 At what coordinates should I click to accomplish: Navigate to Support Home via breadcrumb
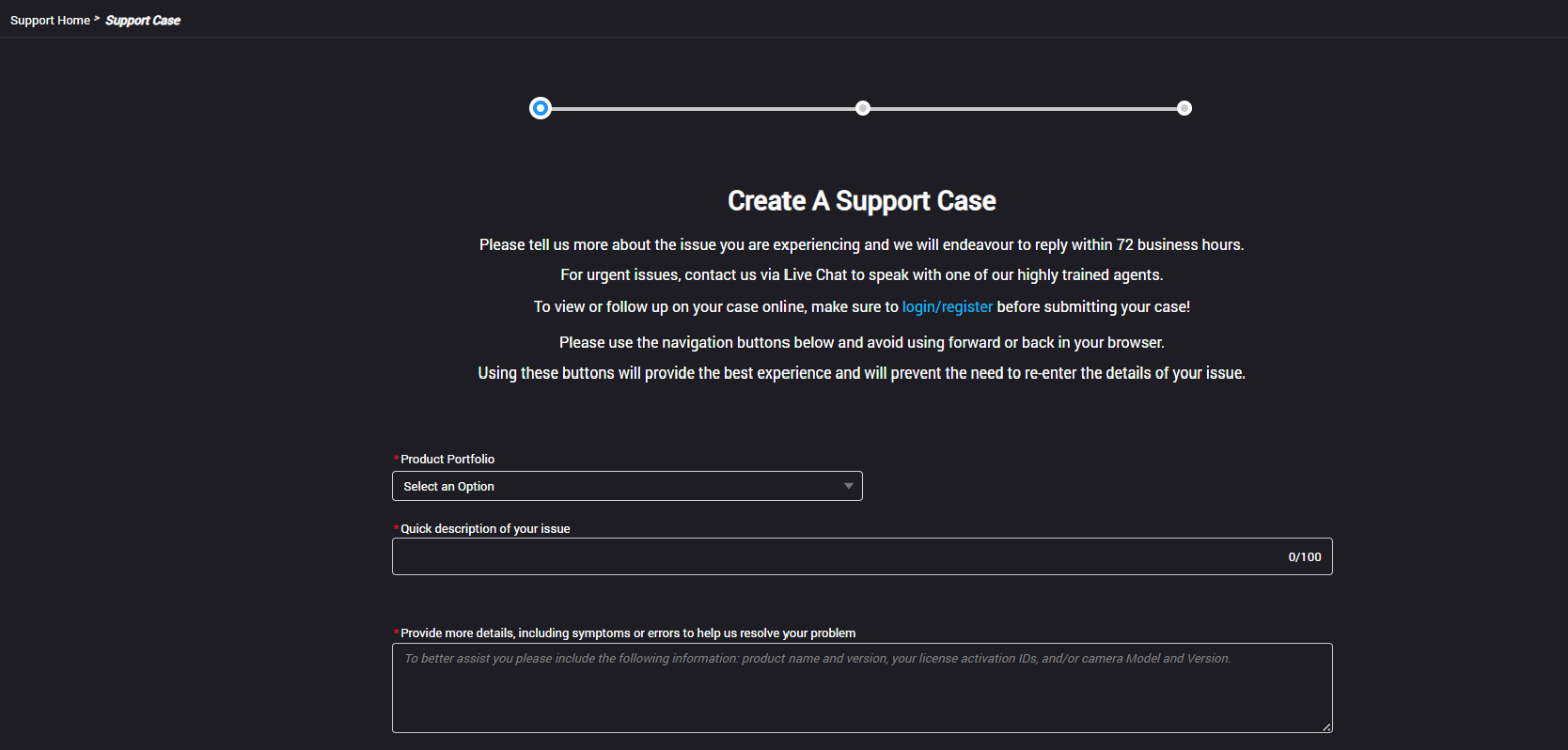(x=50, y=20)
